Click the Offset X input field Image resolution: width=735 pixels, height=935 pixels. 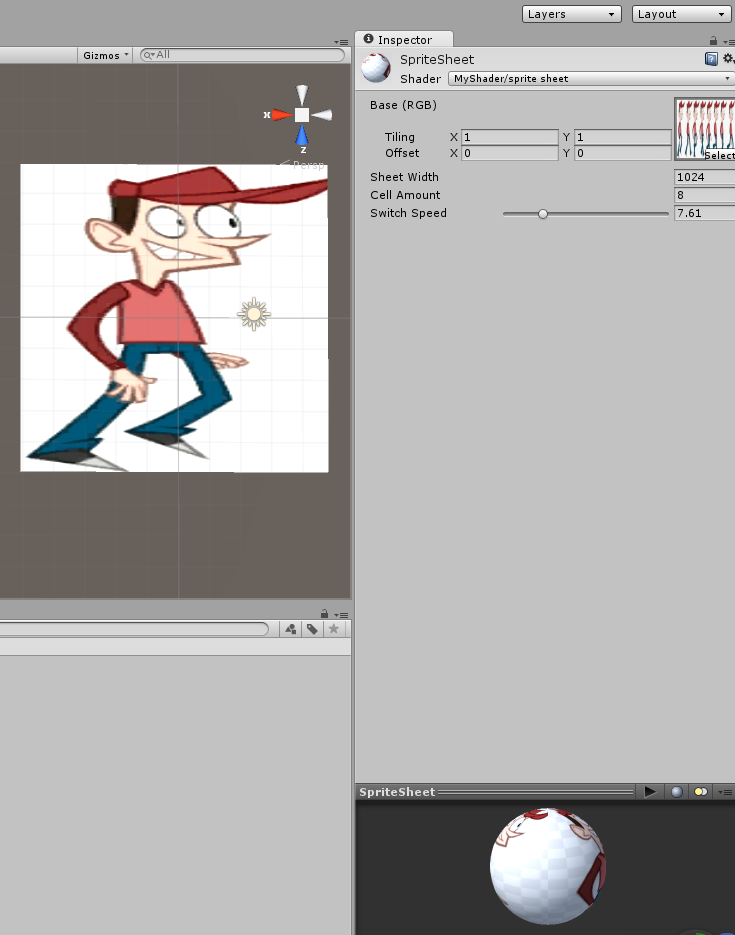pyautogui.click(x=510, y=153)
